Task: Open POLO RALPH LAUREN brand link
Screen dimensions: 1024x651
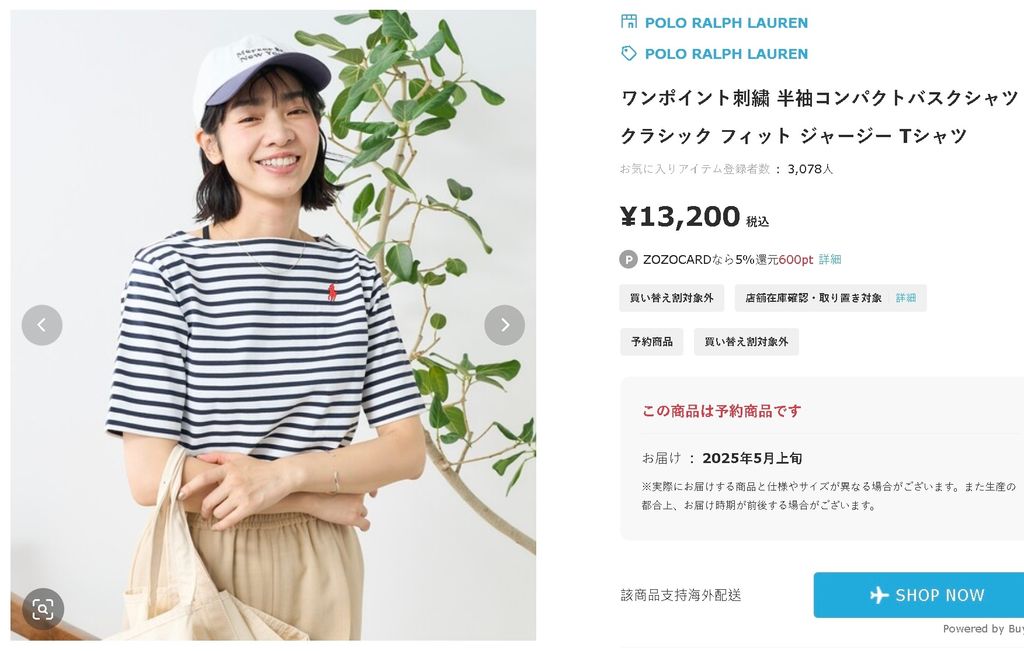Action: (x=726, y=54)
